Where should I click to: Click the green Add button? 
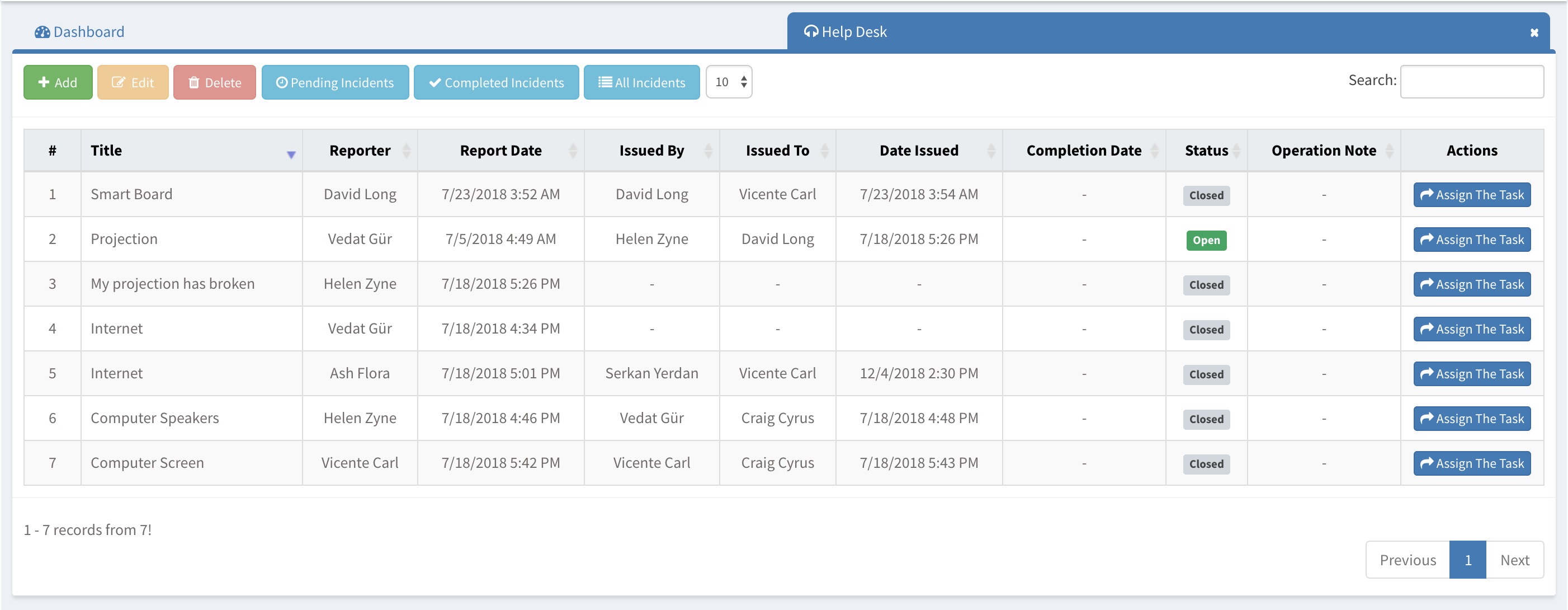click(x=58, y=82)
